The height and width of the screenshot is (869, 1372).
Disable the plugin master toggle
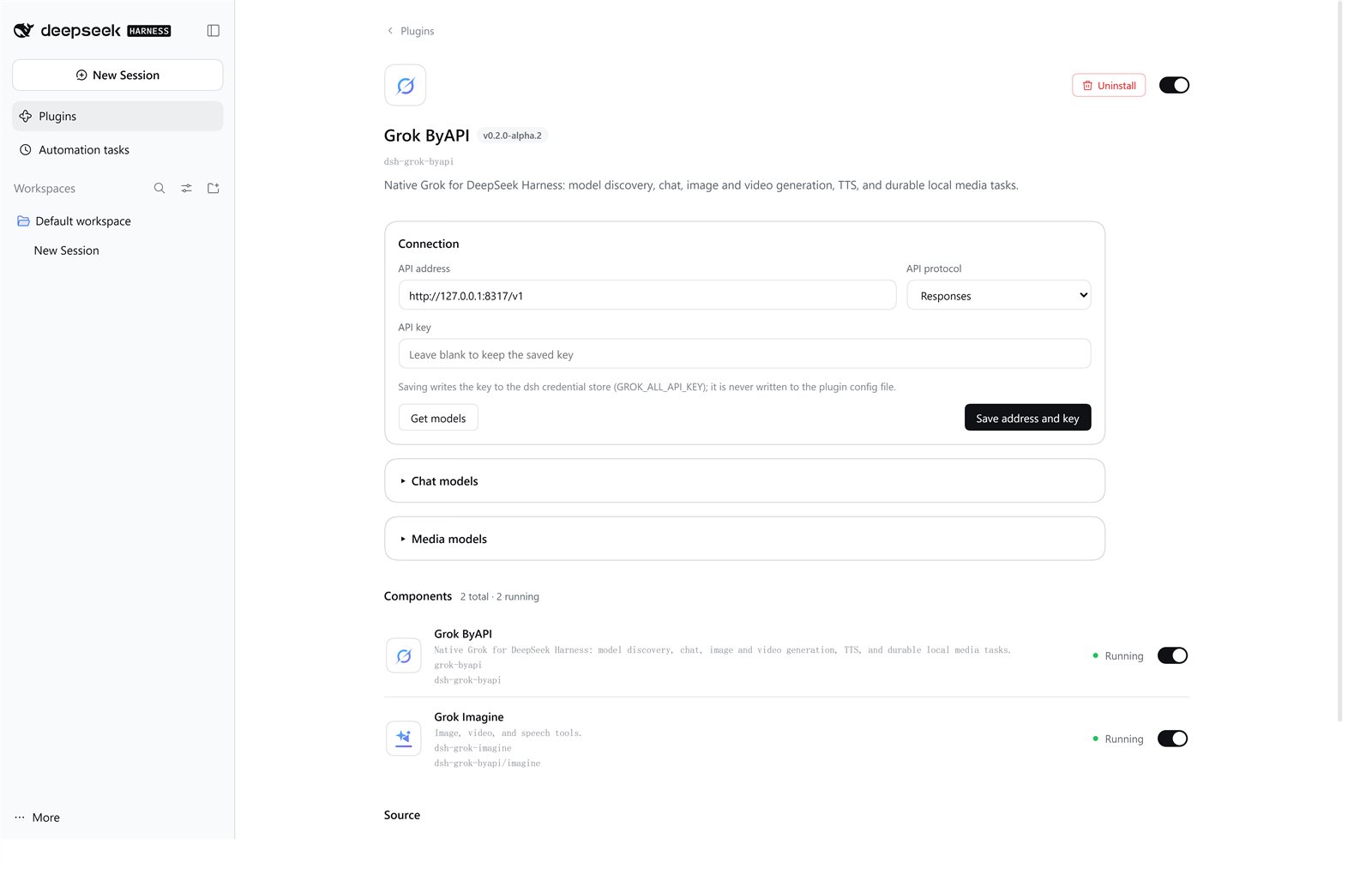pyautogui.click(x=1174, y=86)
